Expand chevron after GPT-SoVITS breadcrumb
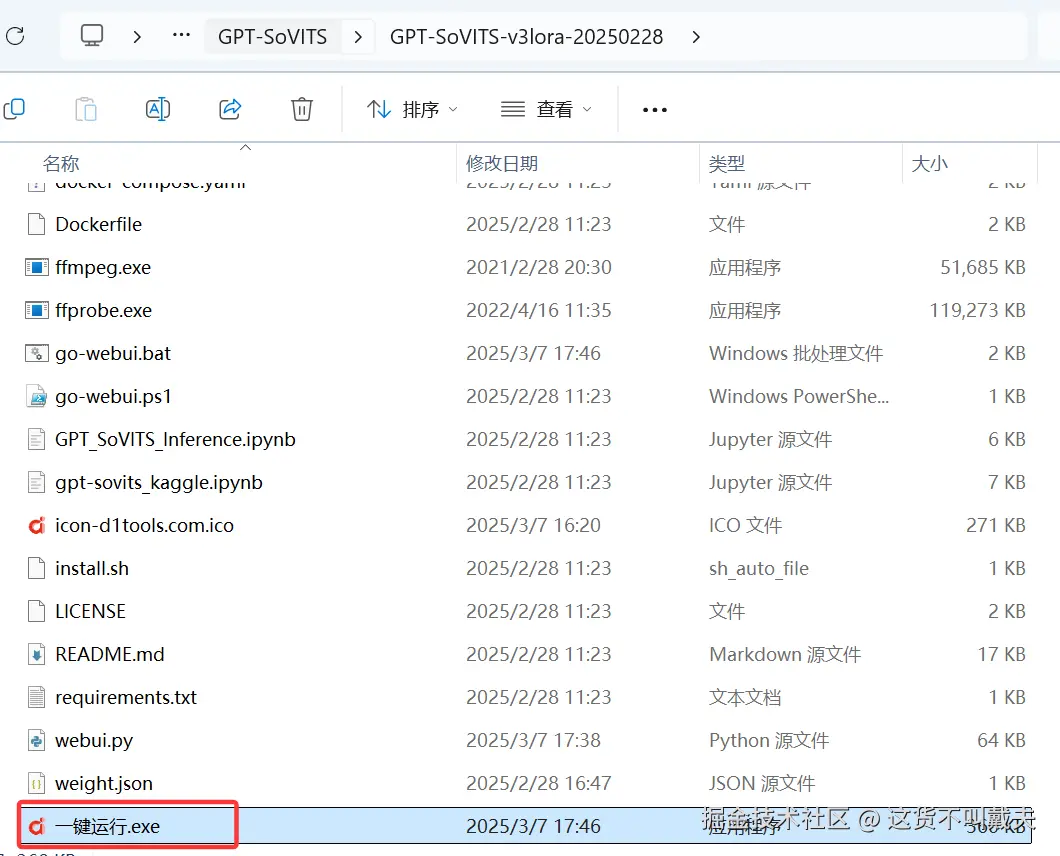The width and height of the screenshot is (1060, 856). 358,37
